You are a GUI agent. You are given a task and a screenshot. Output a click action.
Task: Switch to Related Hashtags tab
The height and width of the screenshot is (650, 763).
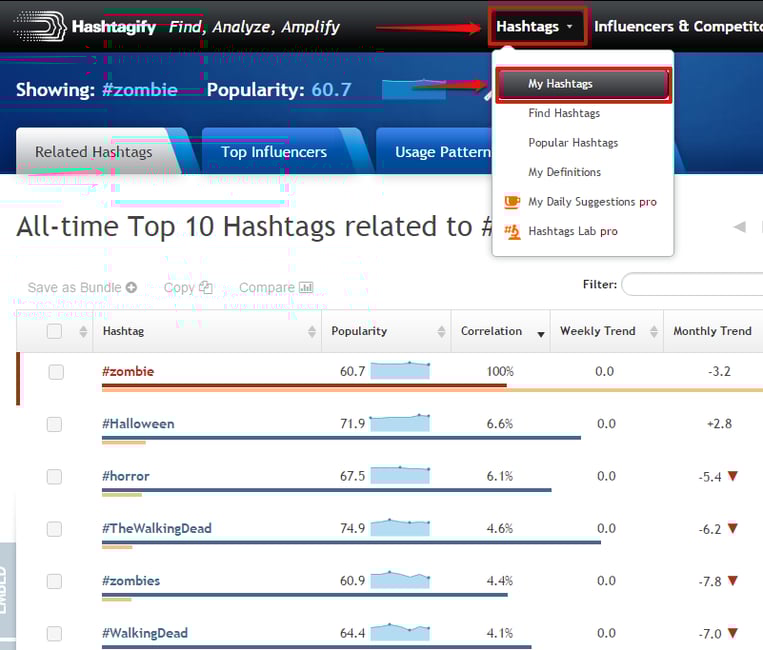93,152
